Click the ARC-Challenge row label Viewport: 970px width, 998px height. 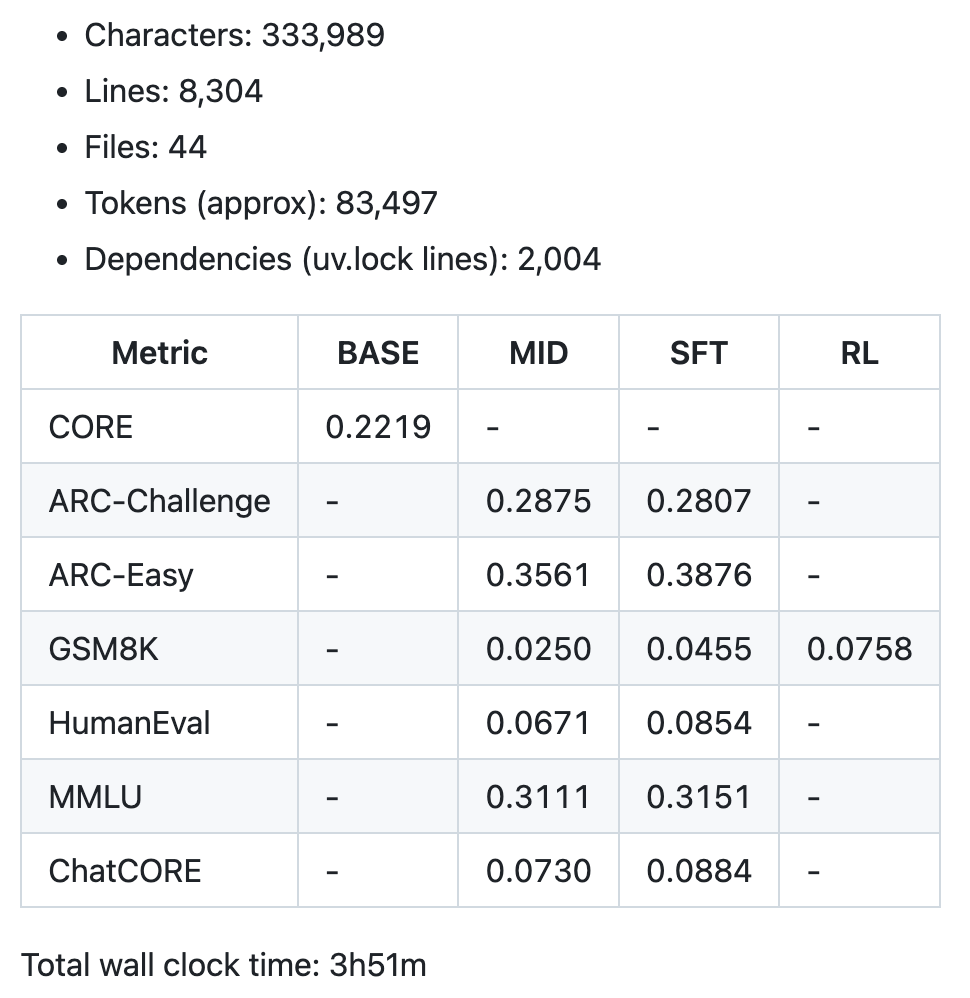click(x=159, y=500)
